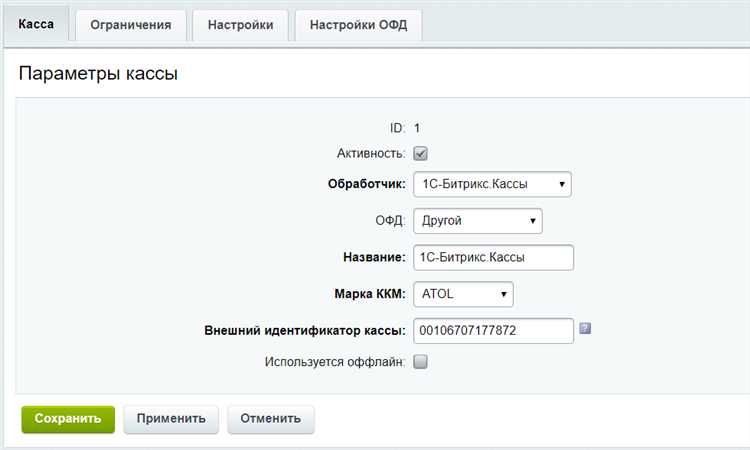Click the Обработчик label

[x=366, y=184]
